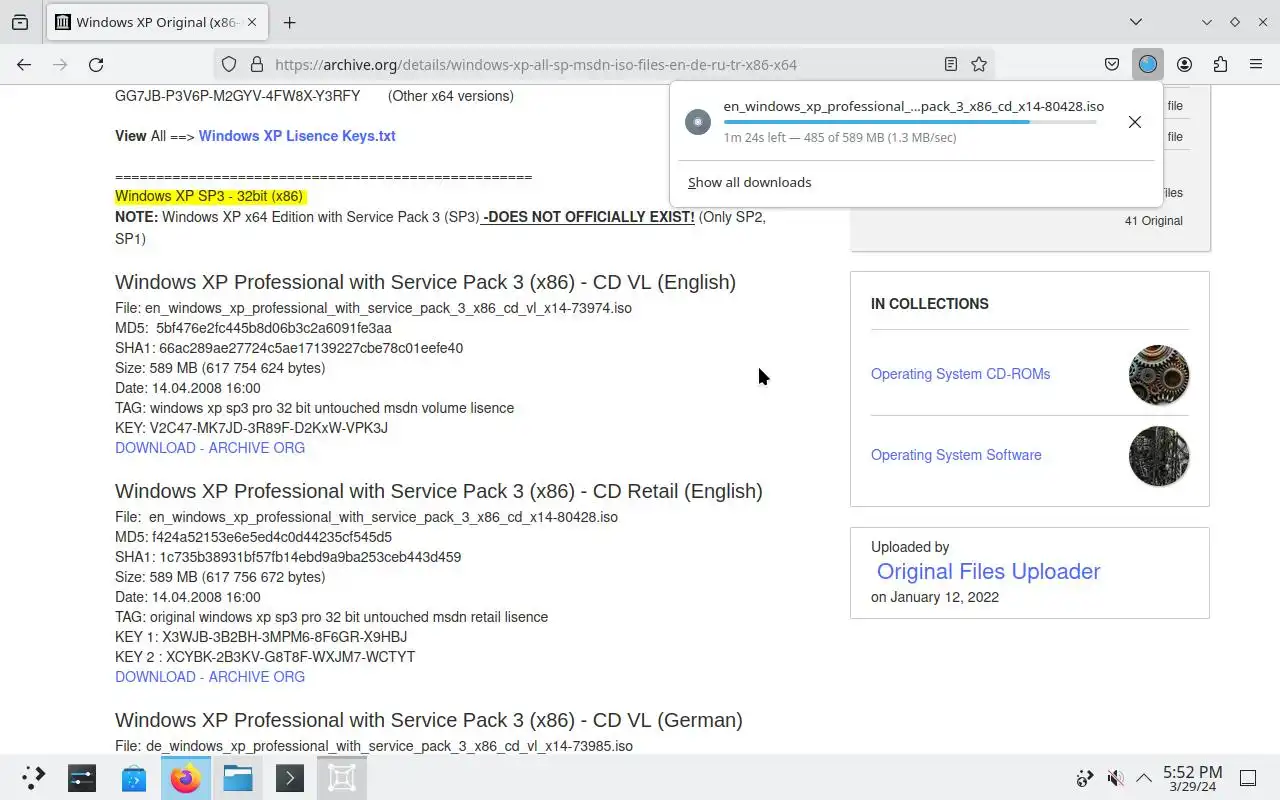Viewport: 1280px width, 800px height.
Task: Click the CD VL (German) section heading
Action: tap(429, 720)
